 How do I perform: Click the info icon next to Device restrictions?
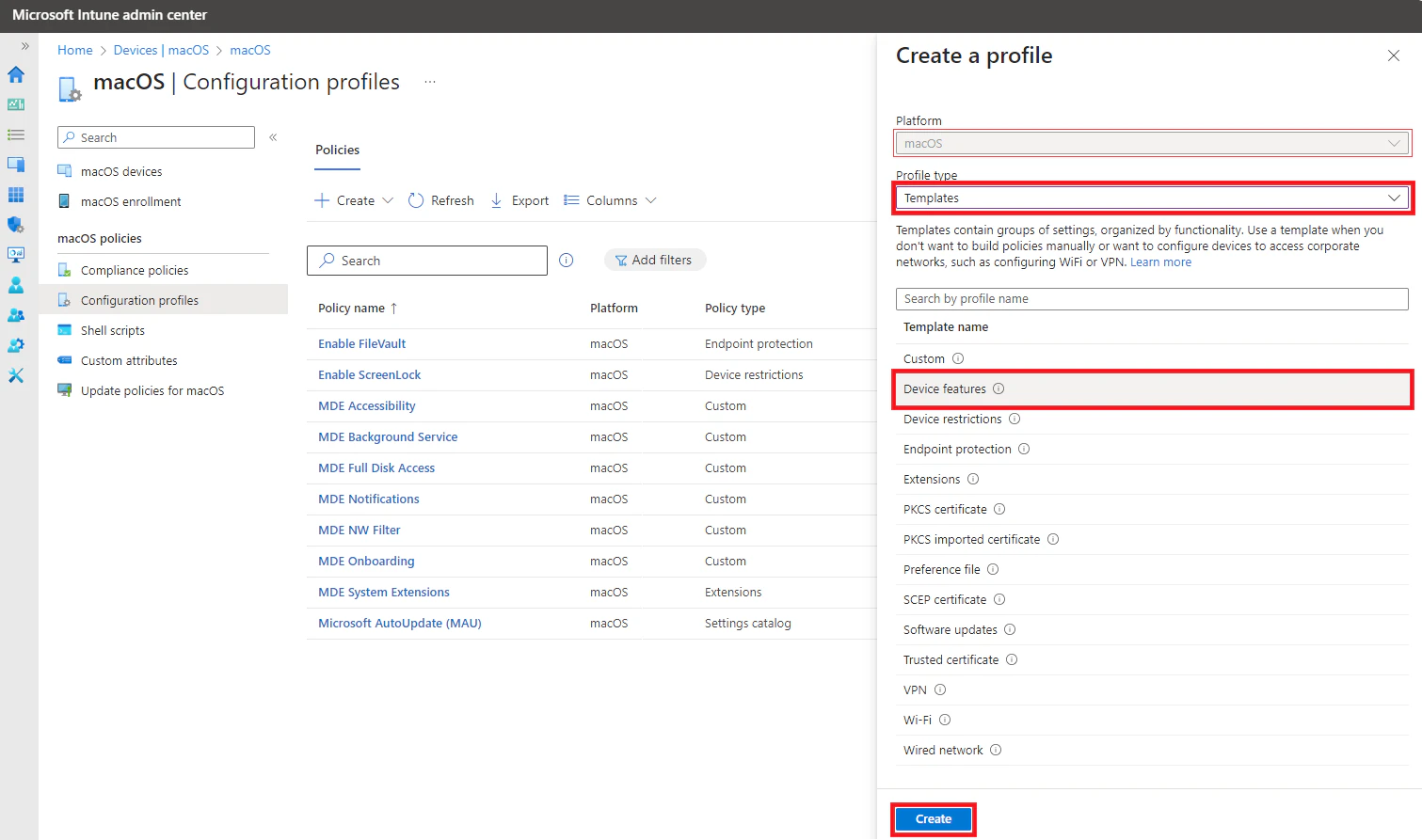(1015, 419)
